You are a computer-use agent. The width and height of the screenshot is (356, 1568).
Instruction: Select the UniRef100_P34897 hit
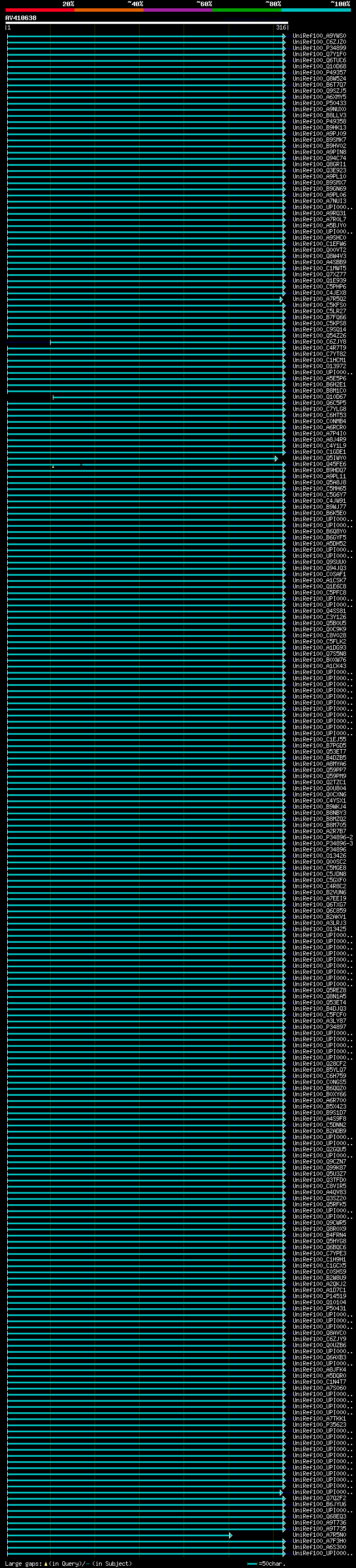(319, 1027)
